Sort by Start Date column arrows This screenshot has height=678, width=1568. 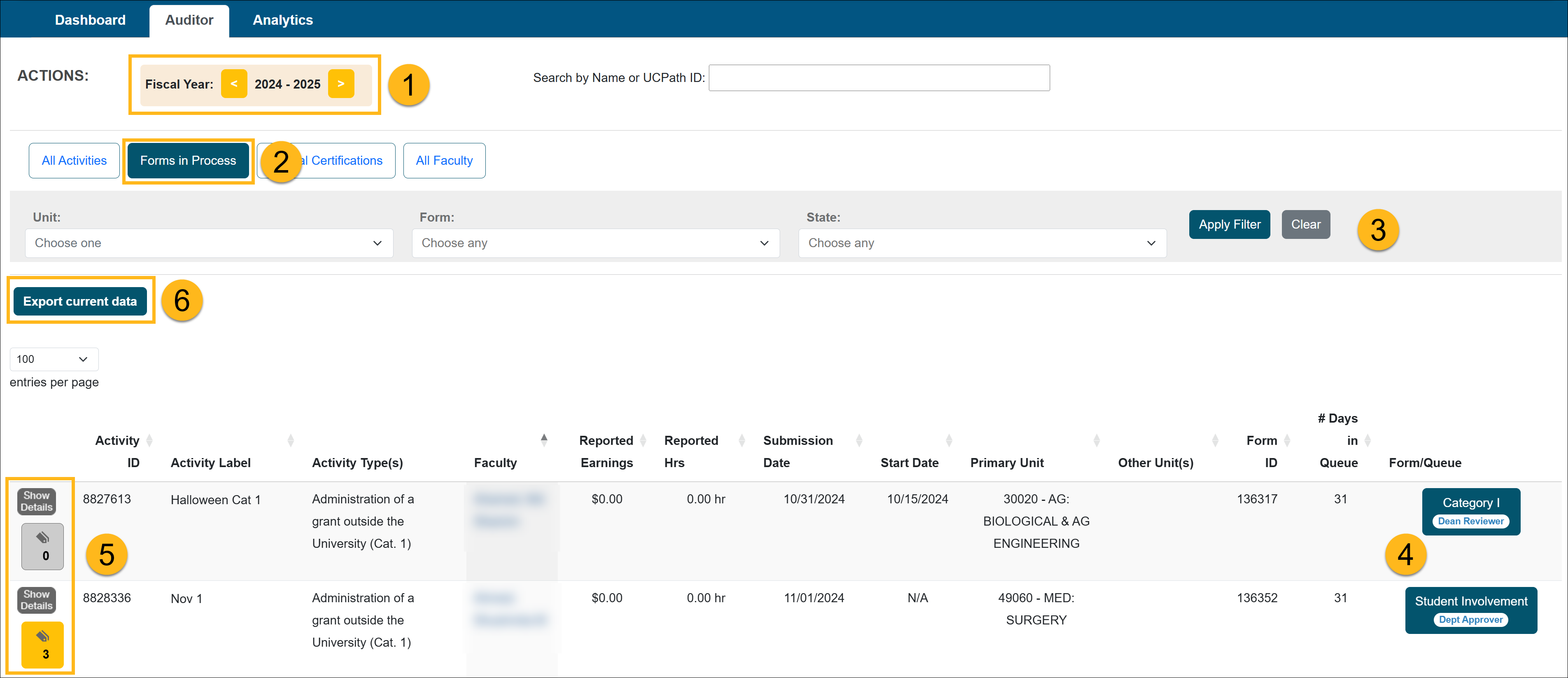click(x=950, y=440)
